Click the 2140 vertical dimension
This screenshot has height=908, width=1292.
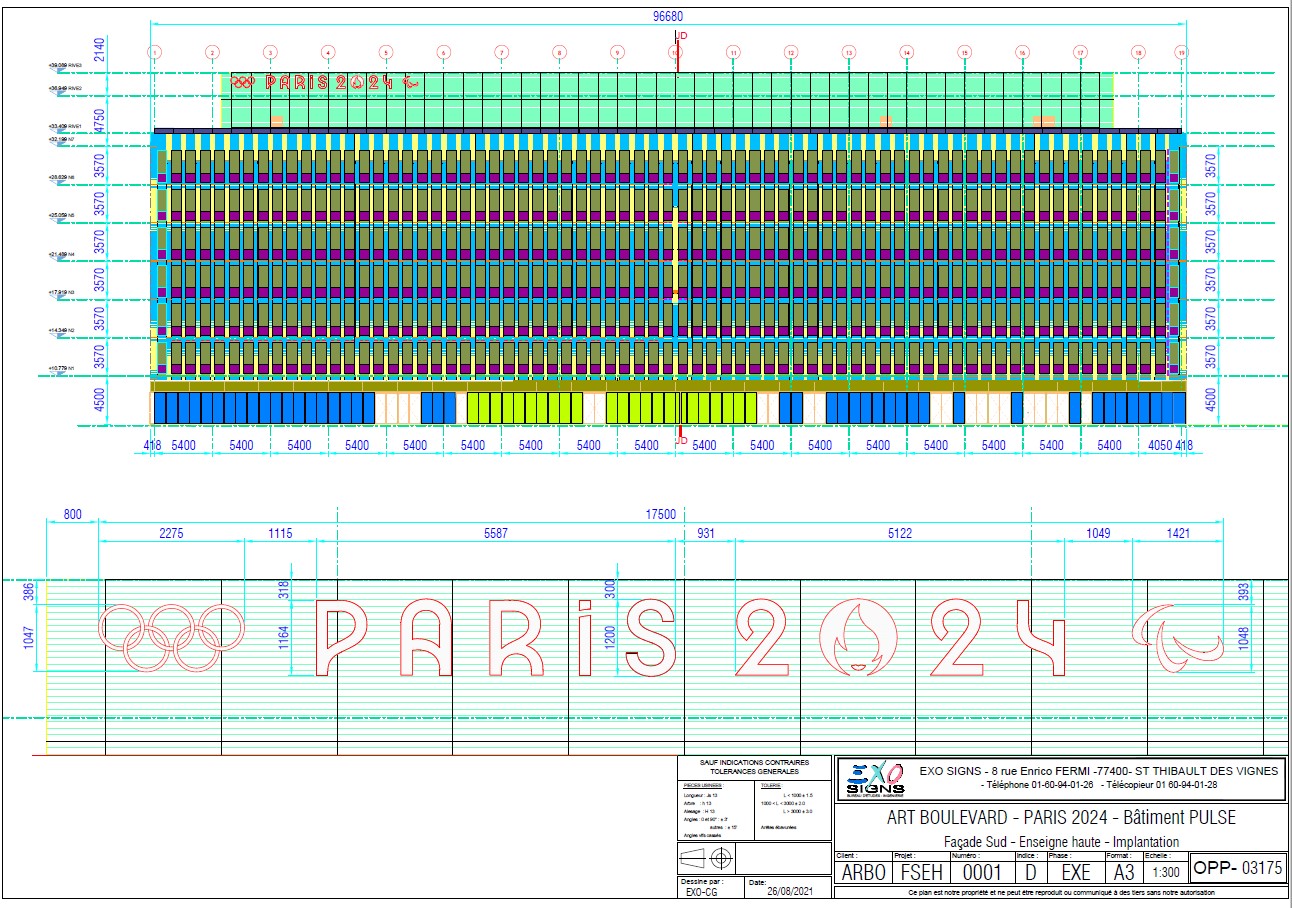click(98, 52)
